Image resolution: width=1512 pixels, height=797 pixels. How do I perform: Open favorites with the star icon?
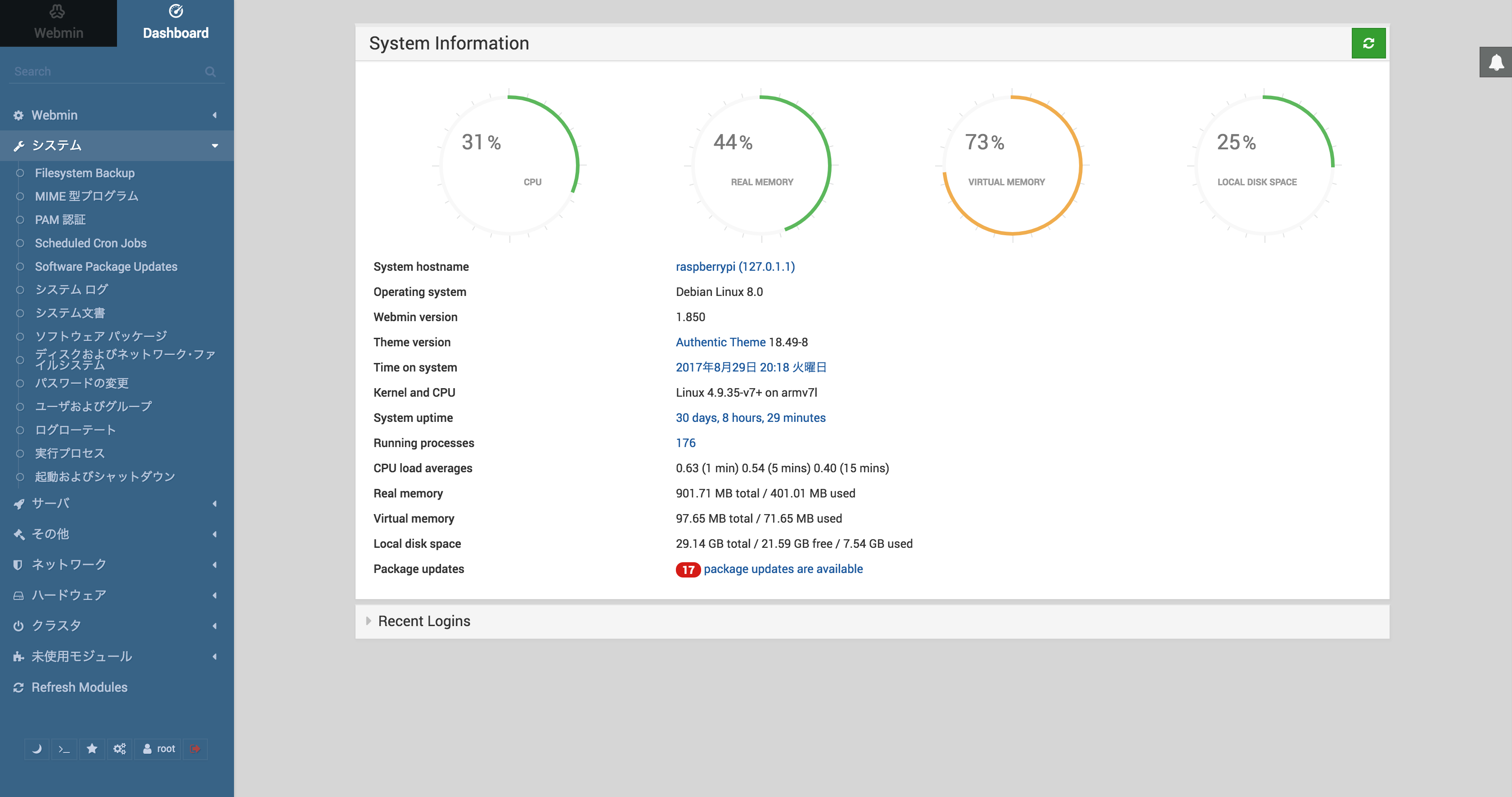92,749
